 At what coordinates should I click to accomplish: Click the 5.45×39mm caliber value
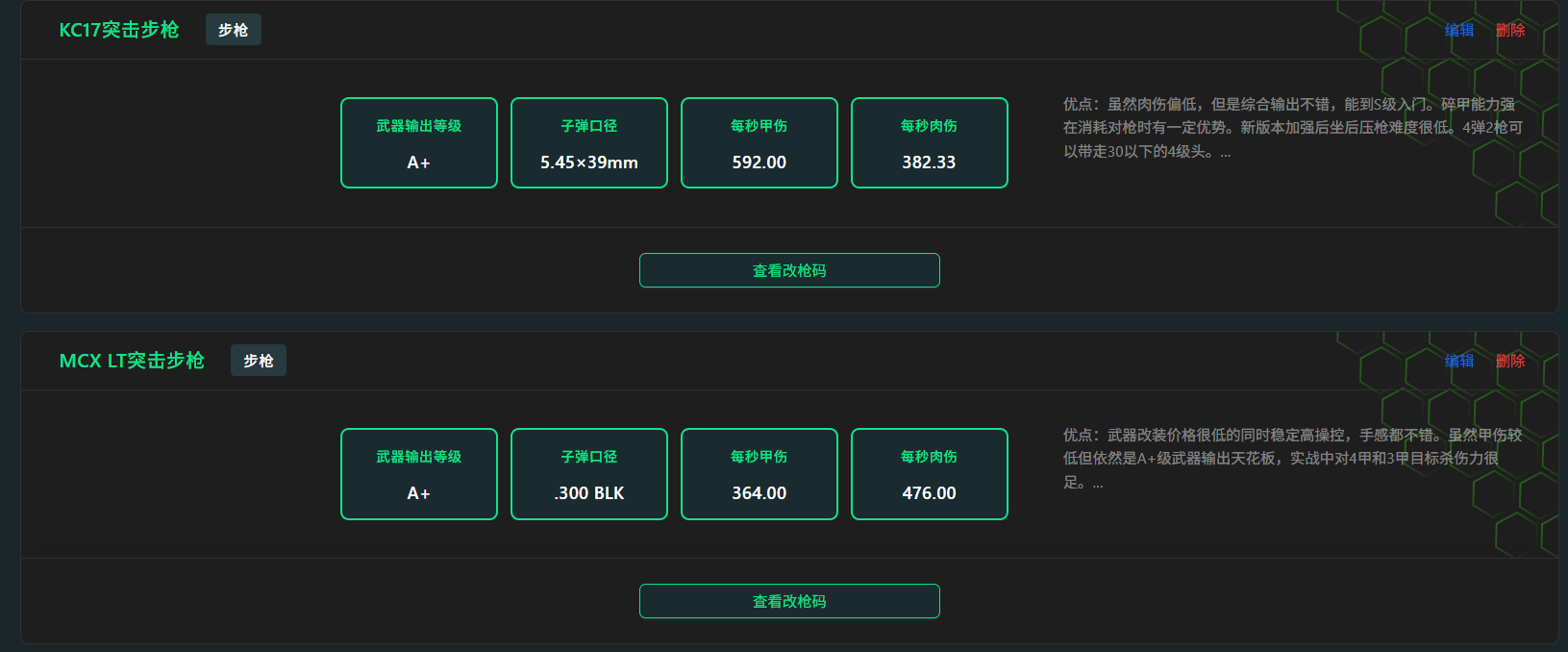tap(589, 163)
